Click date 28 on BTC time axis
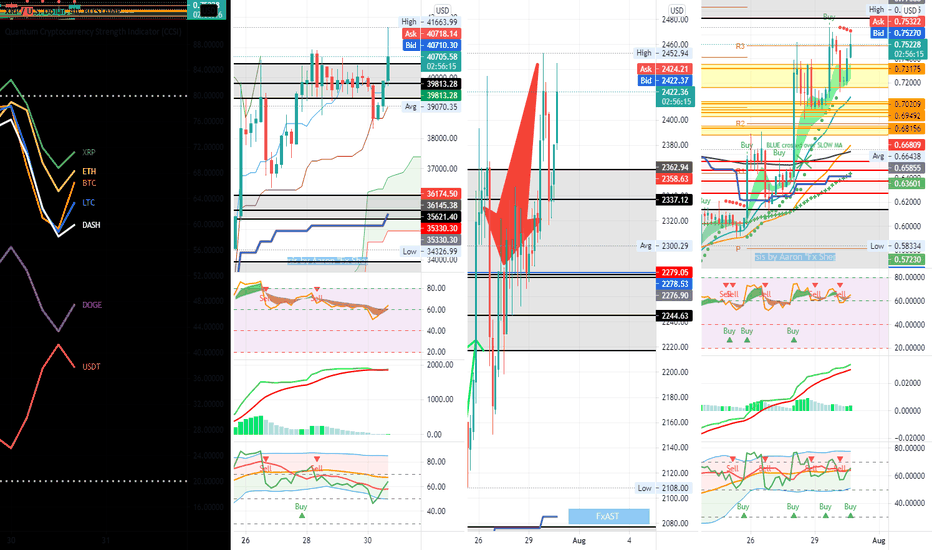 [x=306, y=540]
